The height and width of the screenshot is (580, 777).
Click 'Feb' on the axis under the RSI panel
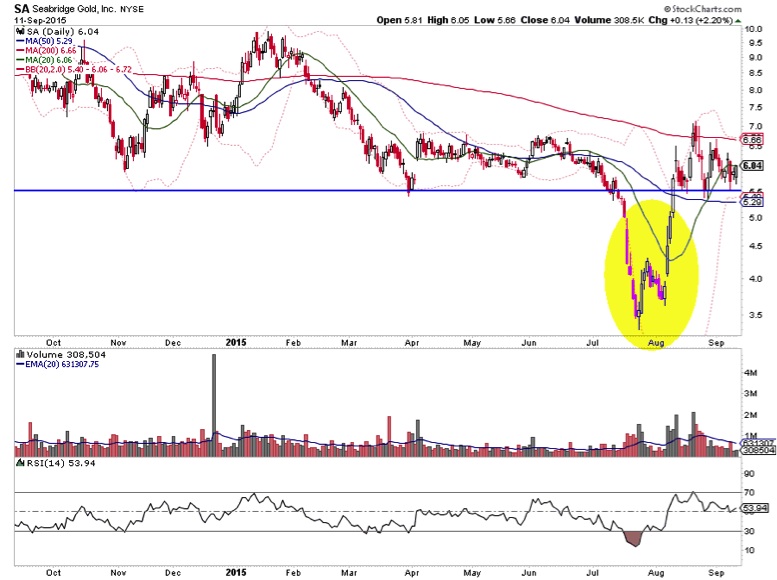293,573
